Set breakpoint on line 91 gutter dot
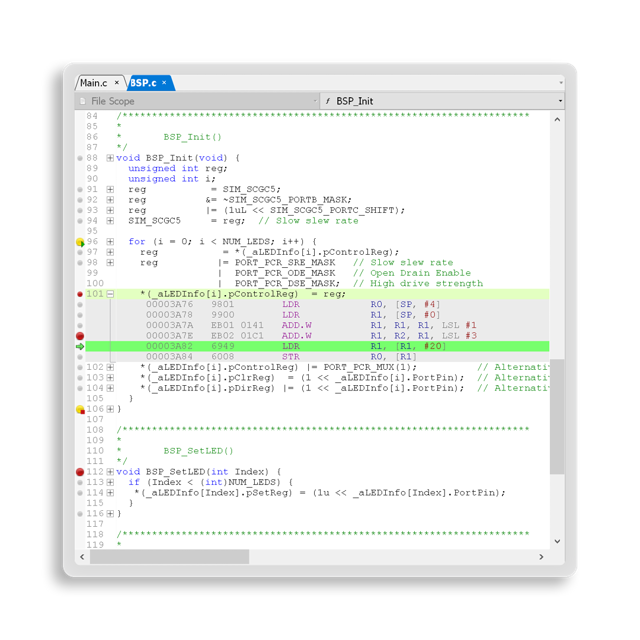Image resolution: width=640 pixels, height=640 pixels. 80,190
